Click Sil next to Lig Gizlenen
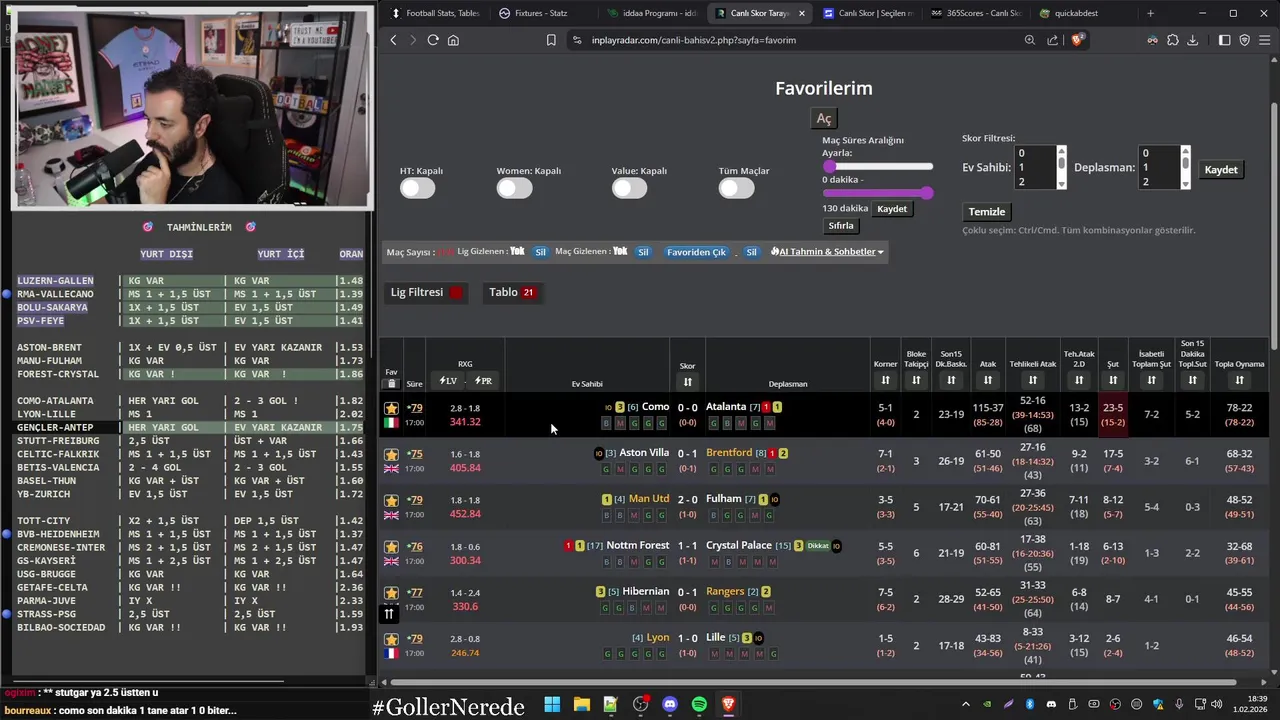The width and height of the screenshot is (1280, 720). tap(540, 252)
